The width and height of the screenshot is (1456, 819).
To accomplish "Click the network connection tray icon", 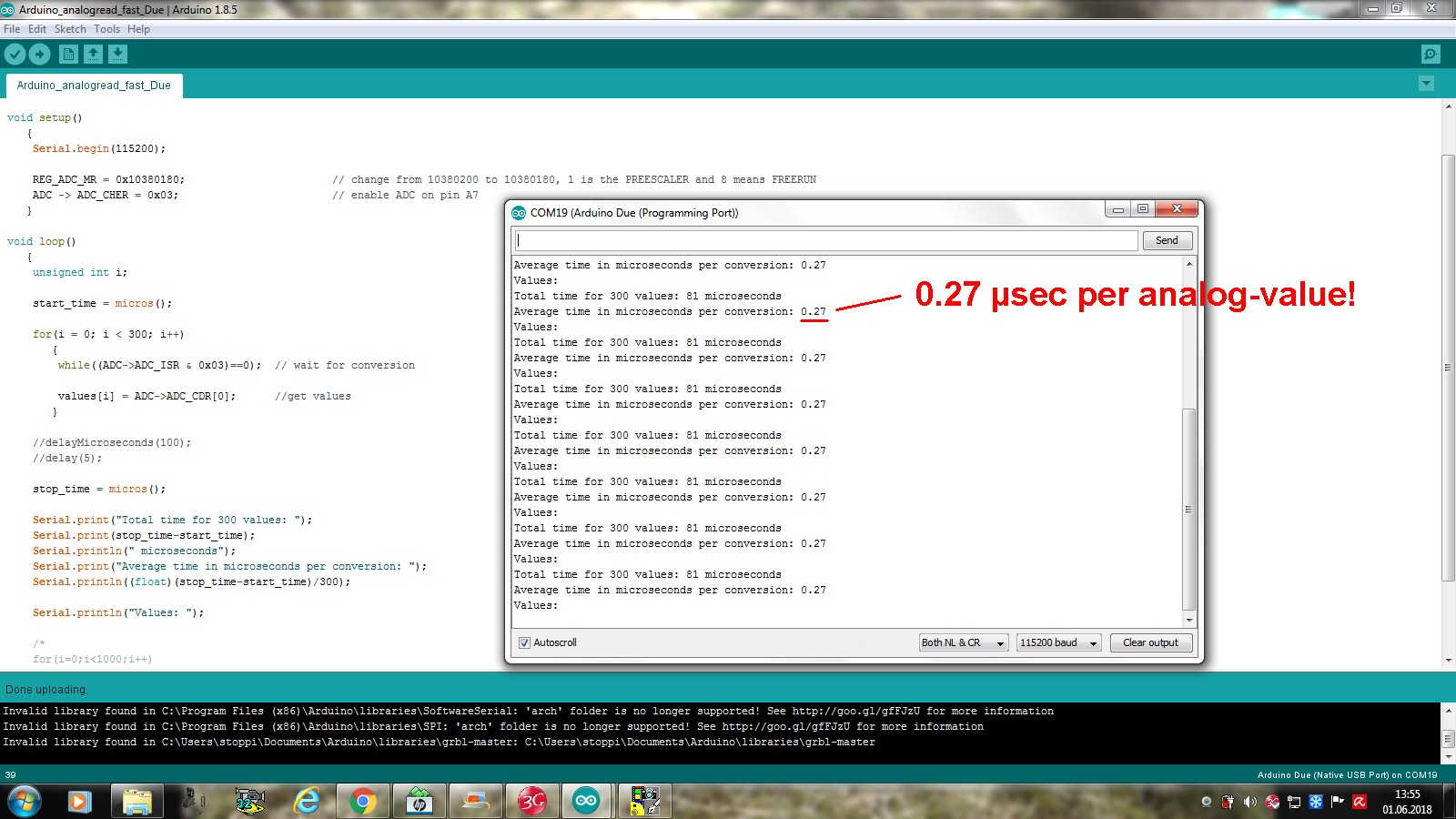I will tap(1294, 802).
